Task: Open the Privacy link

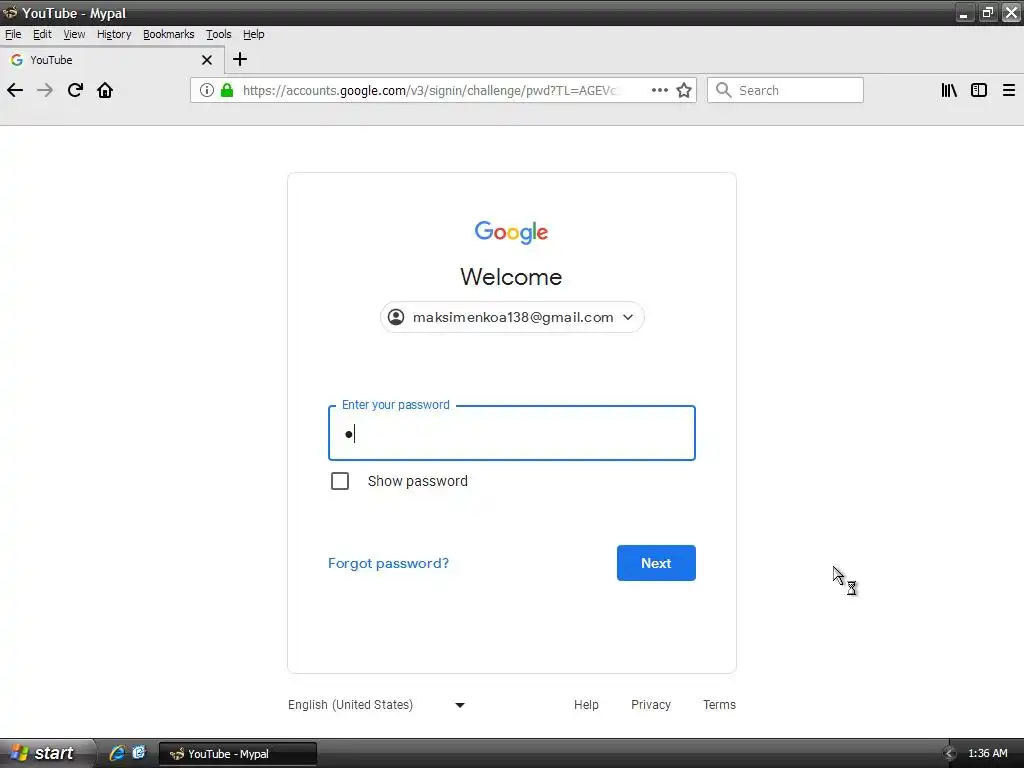Action: (651, 705)
